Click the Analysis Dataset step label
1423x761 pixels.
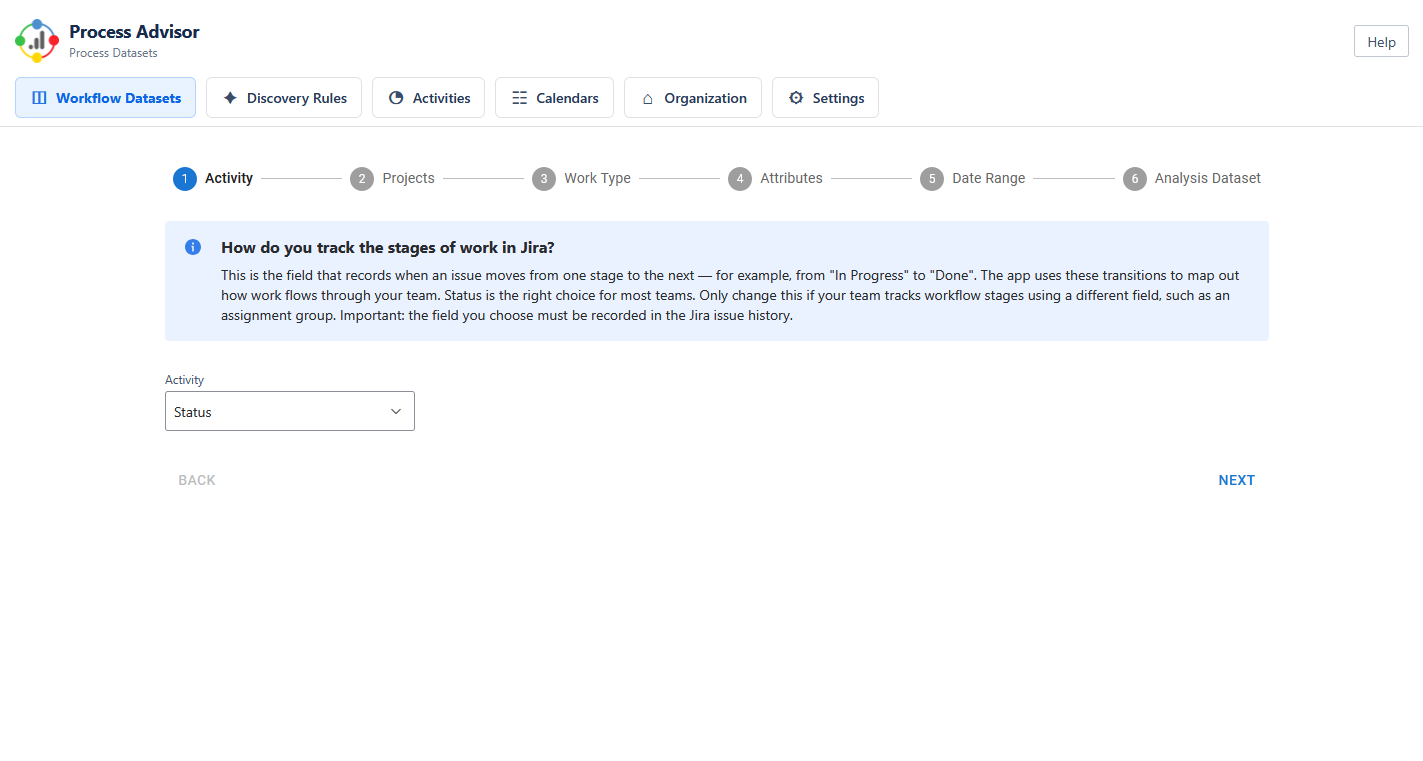(1207, 178)
